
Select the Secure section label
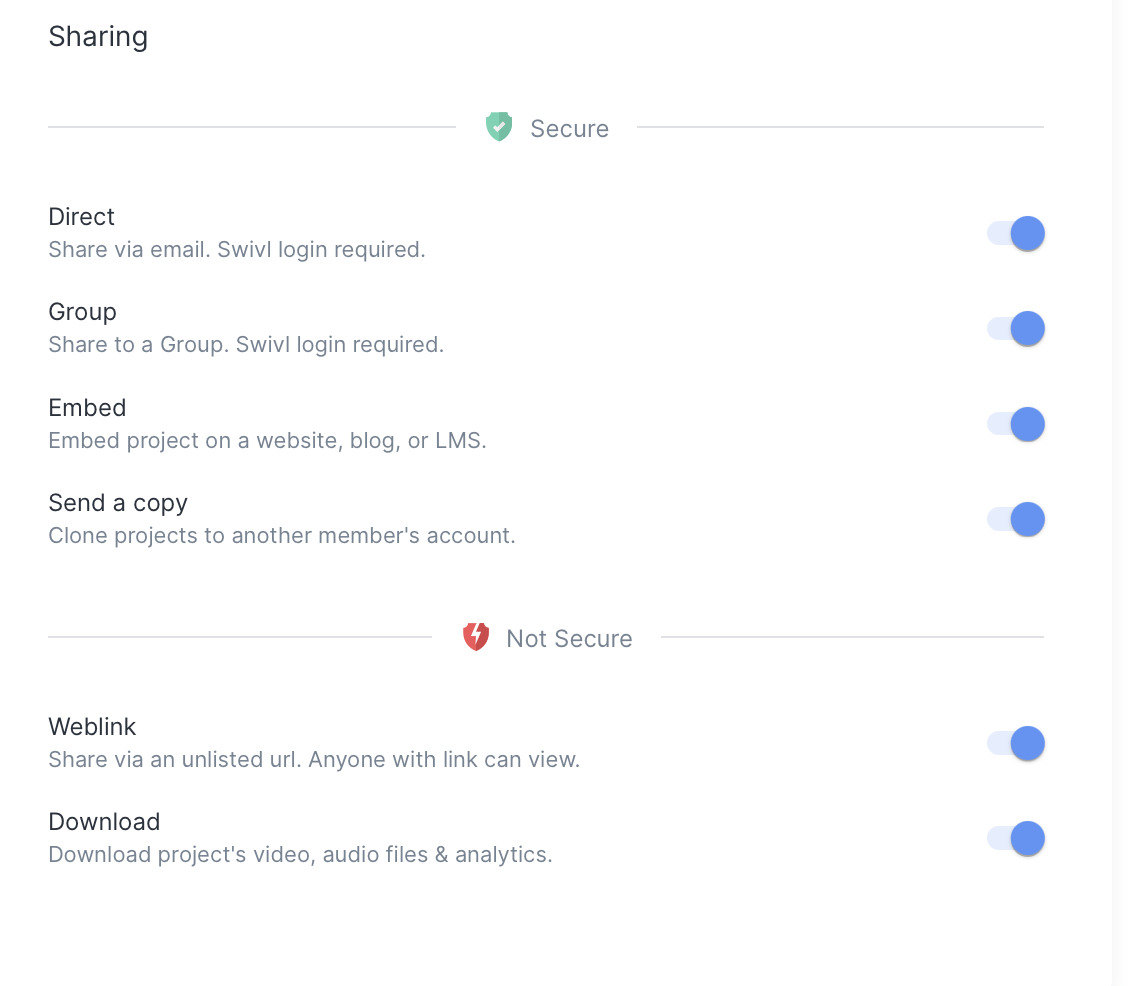[569, 129]
